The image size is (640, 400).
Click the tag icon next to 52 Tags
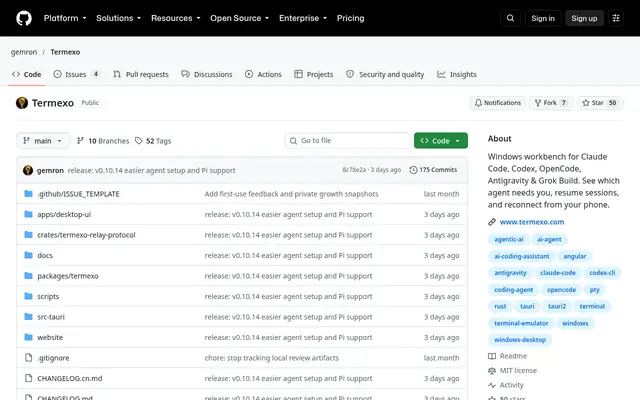coord(139,141)
